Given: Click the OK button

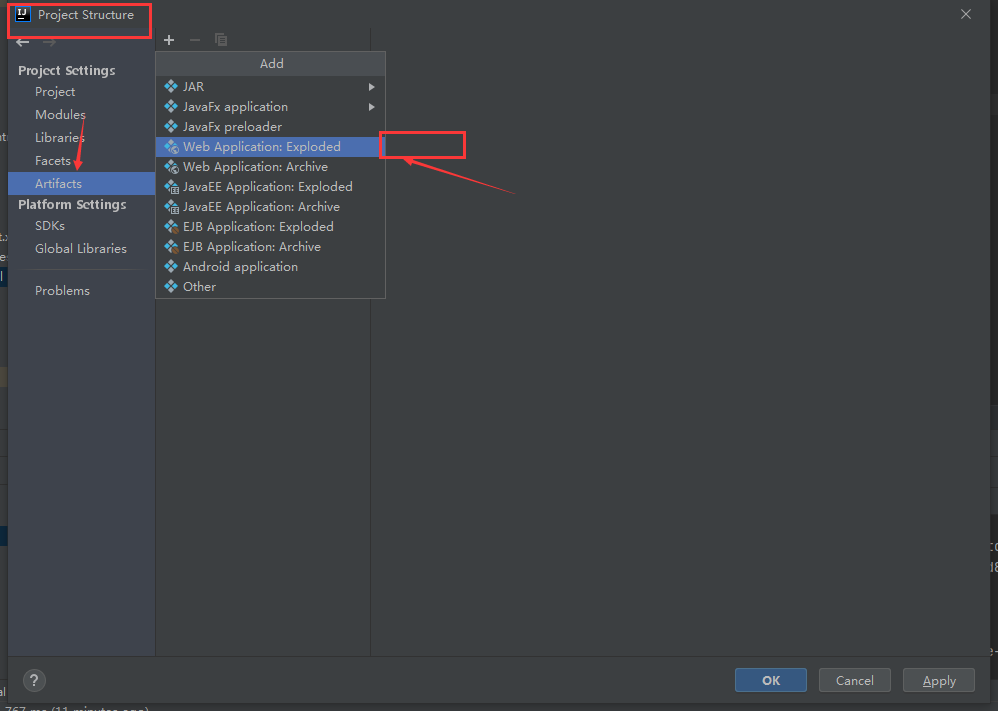Looking at the screenshot, I should click(x=771, y=680).
